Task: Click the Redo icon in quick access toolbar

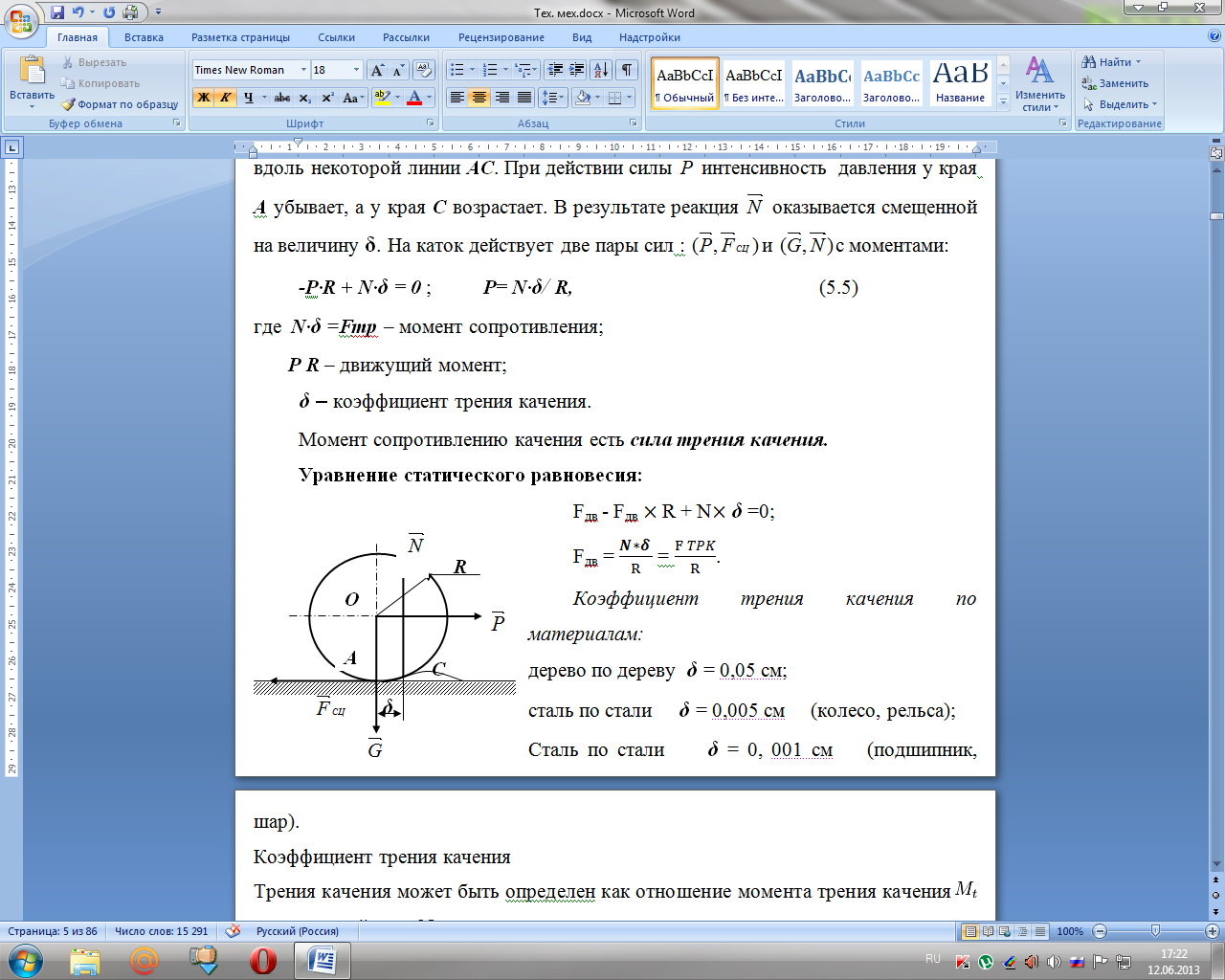Action: pyautogui.click(x=109, y=12)
